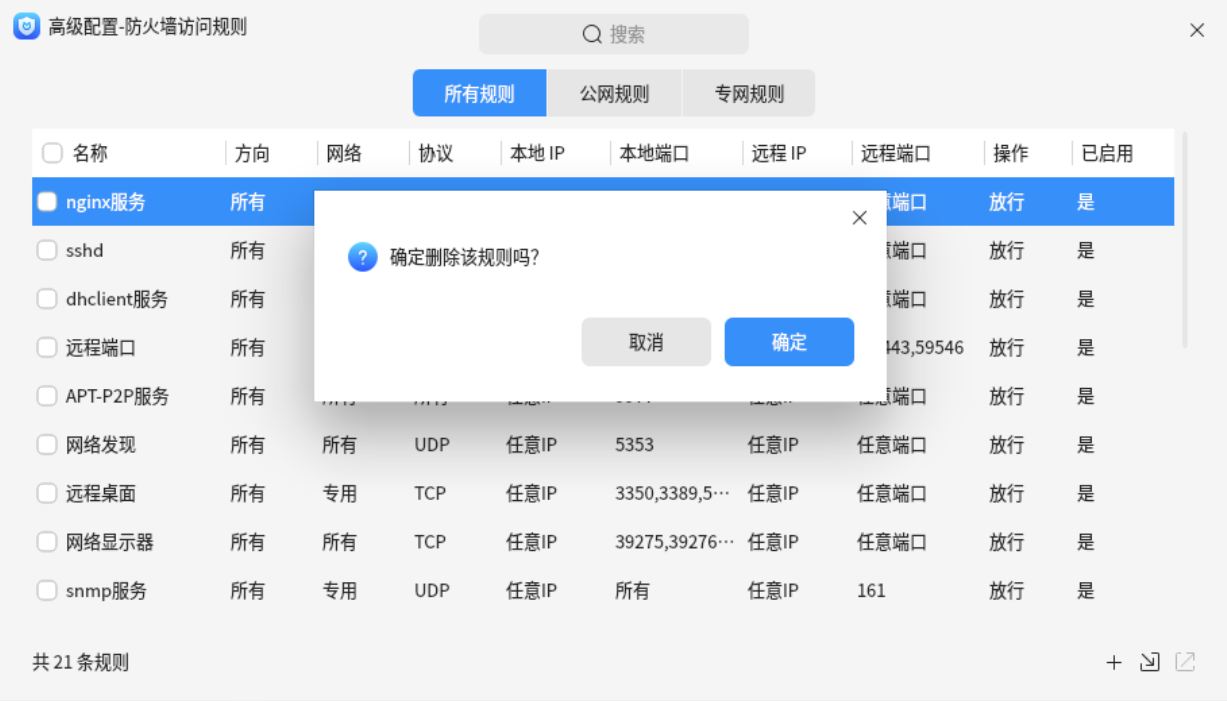Sort by the 方向 column header
The image size is (1227, 701).
(252, 153)
